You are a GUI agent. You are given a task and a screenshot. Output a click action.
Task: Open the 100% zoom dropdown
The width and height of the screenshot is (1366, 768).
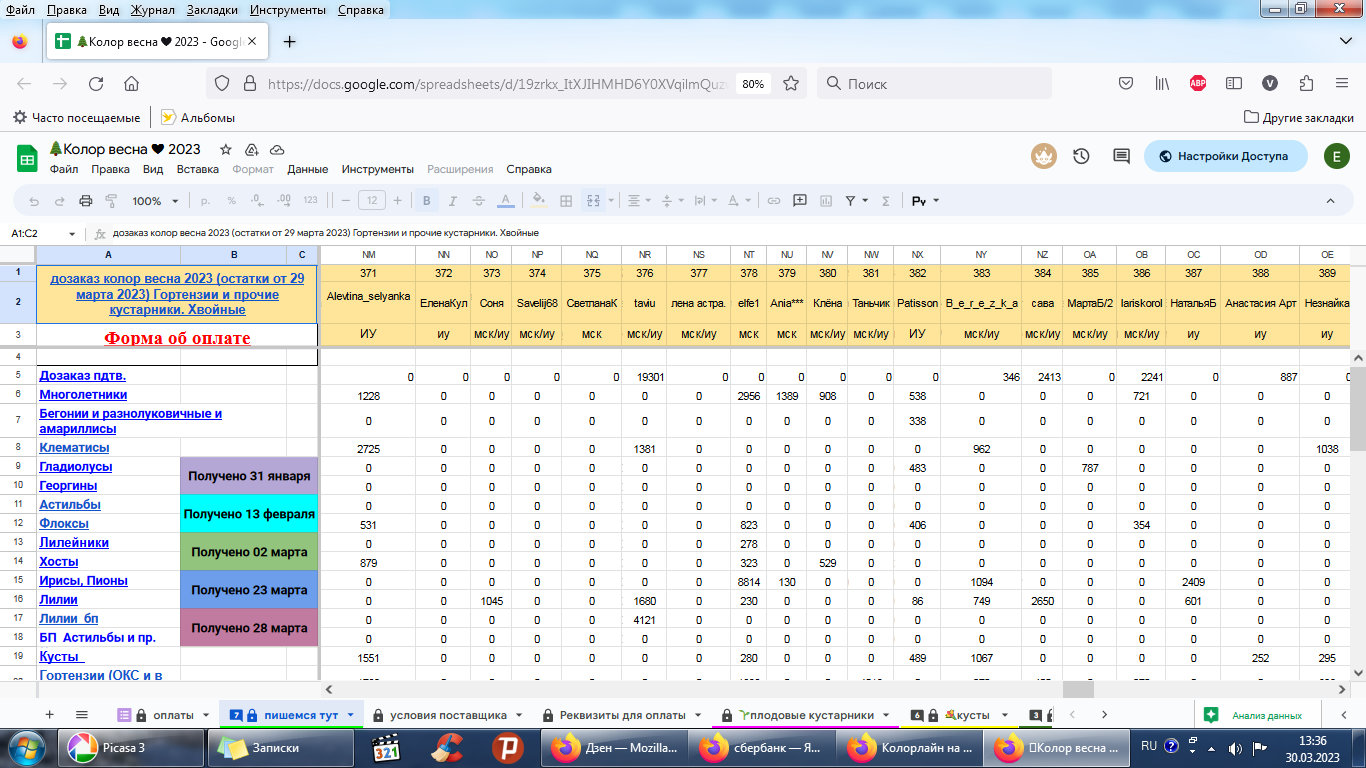pos(154,201)
